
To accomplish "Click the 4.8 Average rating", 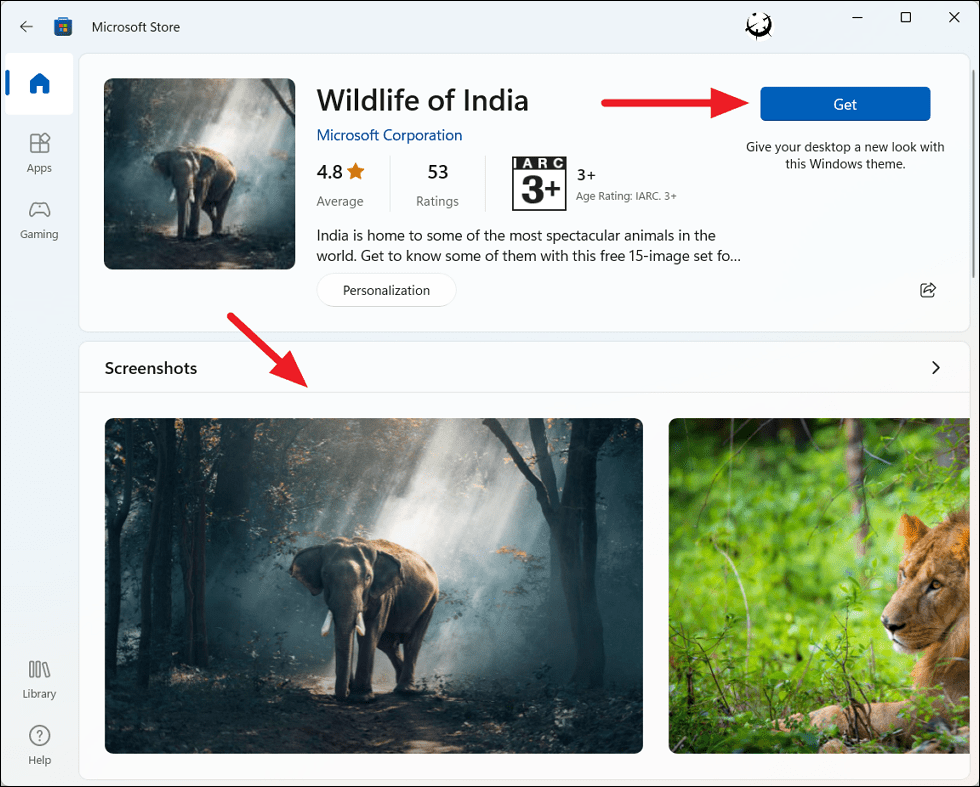I will pyautogui.click(x=341, y=184).
